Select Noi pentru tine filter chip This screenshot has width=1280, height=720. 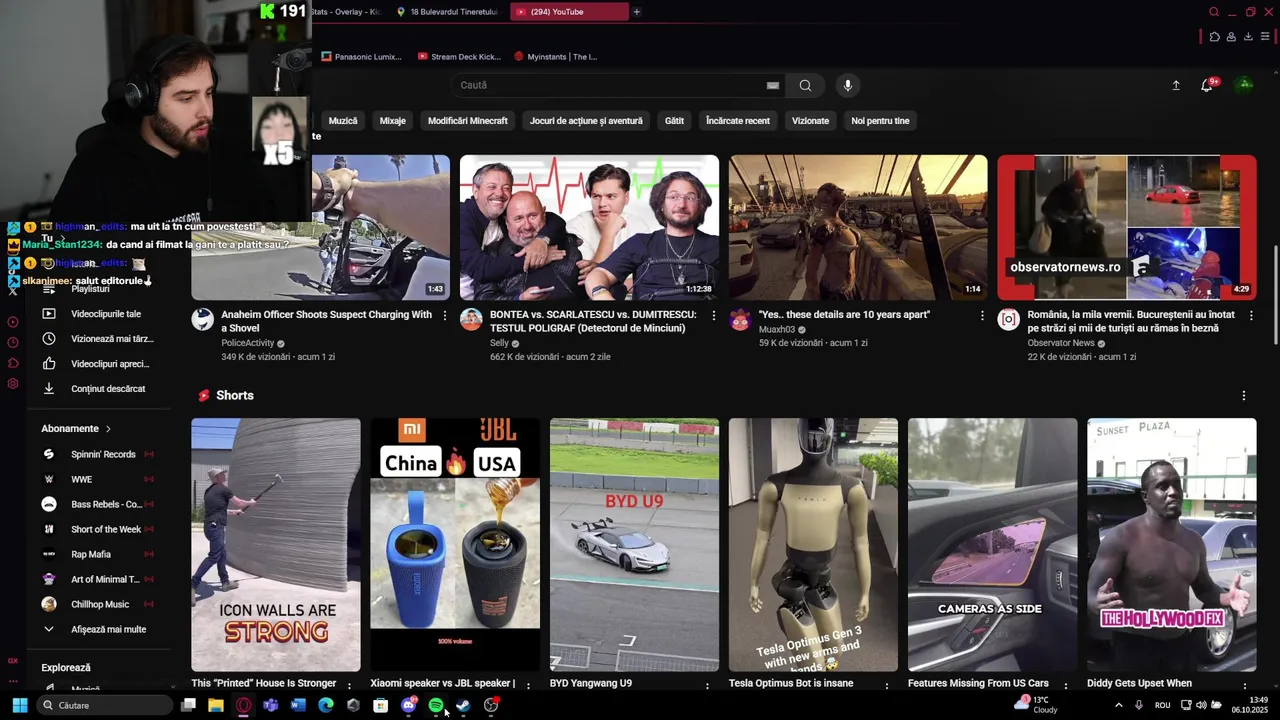pyautogui.click(x=880, y=121)
